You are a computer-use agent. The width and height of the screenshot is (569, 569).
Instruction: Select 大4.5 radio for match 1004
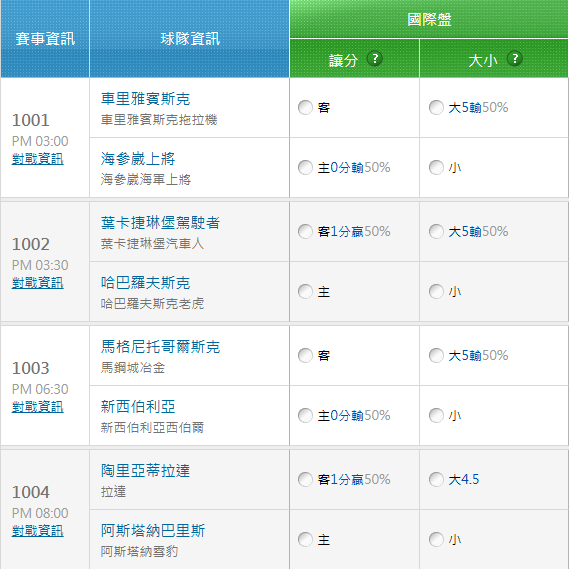pyautogui.click(x=436, y=479)
